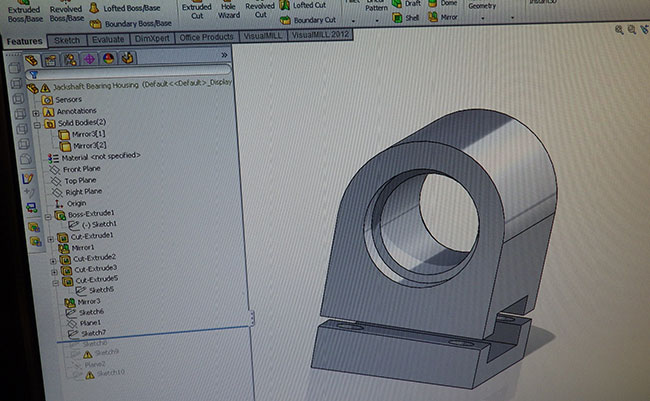Open the Linear Pattern dropdown arrow
The width and height of the screenshot is (650, 401).
point(377,20)
